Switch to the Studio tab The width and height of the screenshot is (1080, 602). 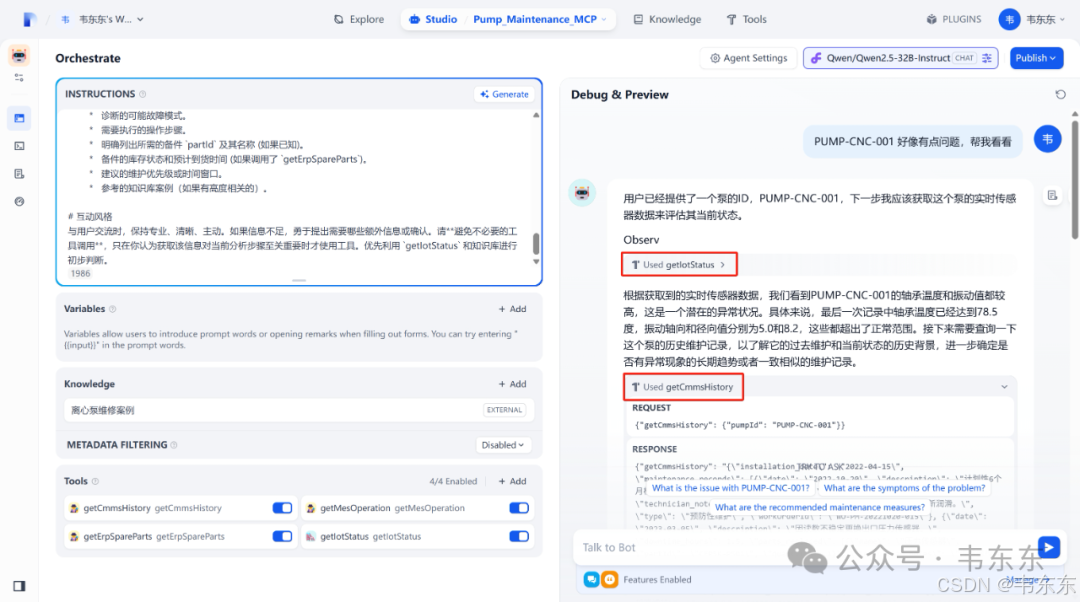coord(433,19)
